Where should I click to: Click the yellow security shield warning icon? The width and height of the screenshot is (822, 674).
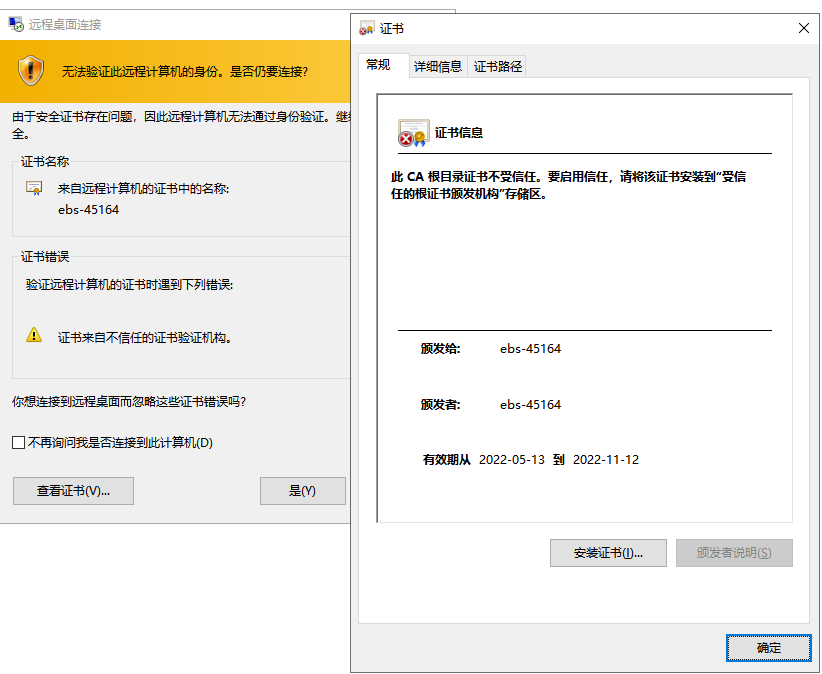pyautogui.click(x=31, y=70)
